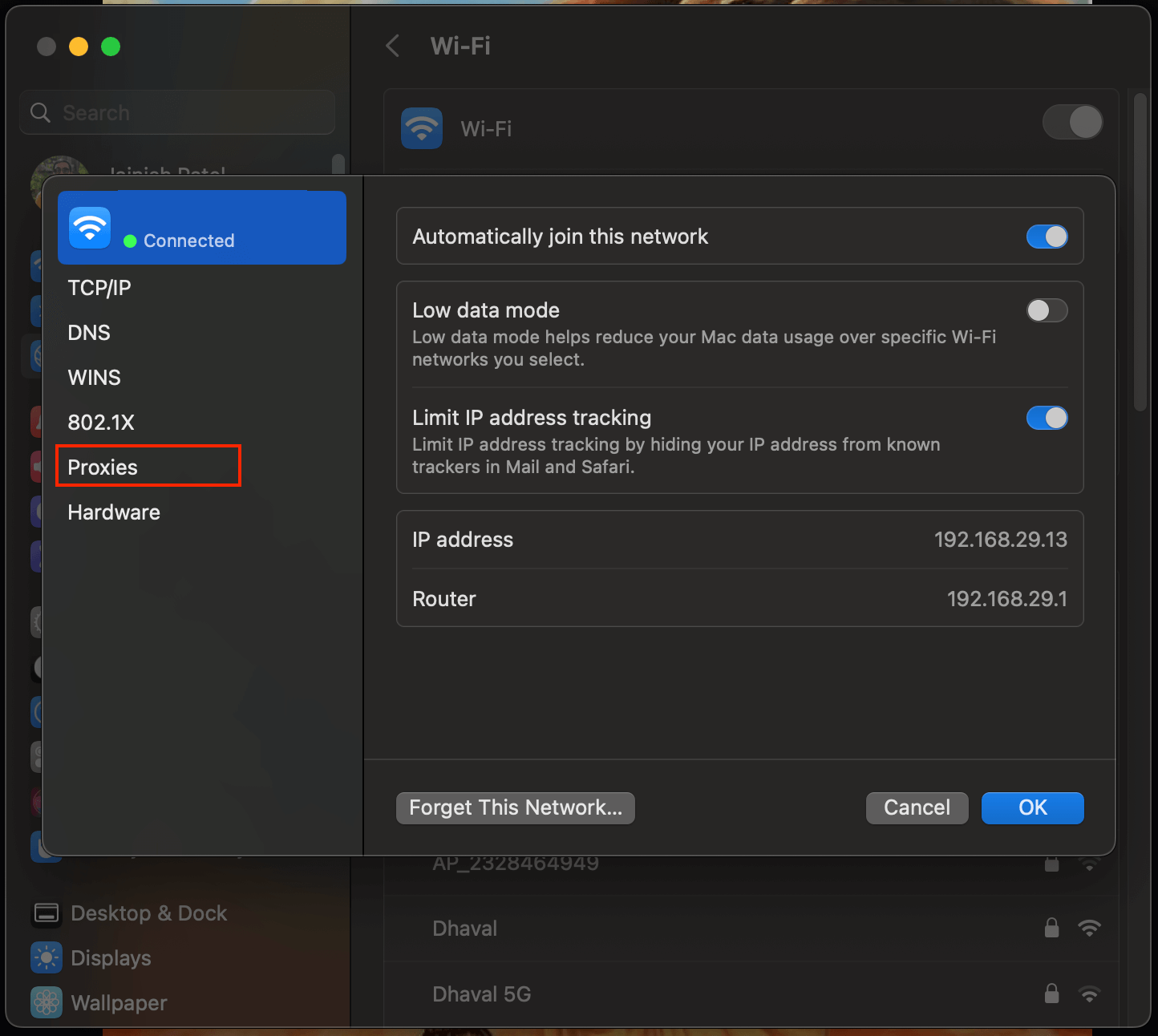Enable Low data mode
This screenshot has width=1158, height=1036.
click(1047, 310)
